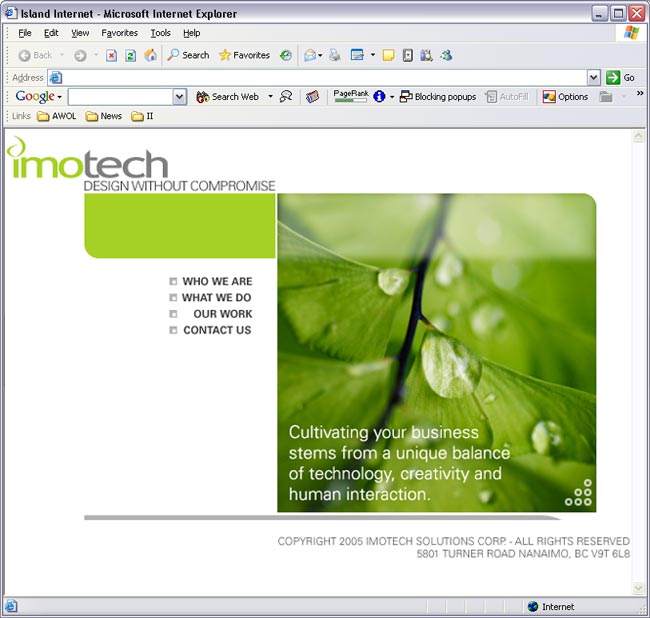Open the address bar dropdown arrow

[x=594, y=78]
